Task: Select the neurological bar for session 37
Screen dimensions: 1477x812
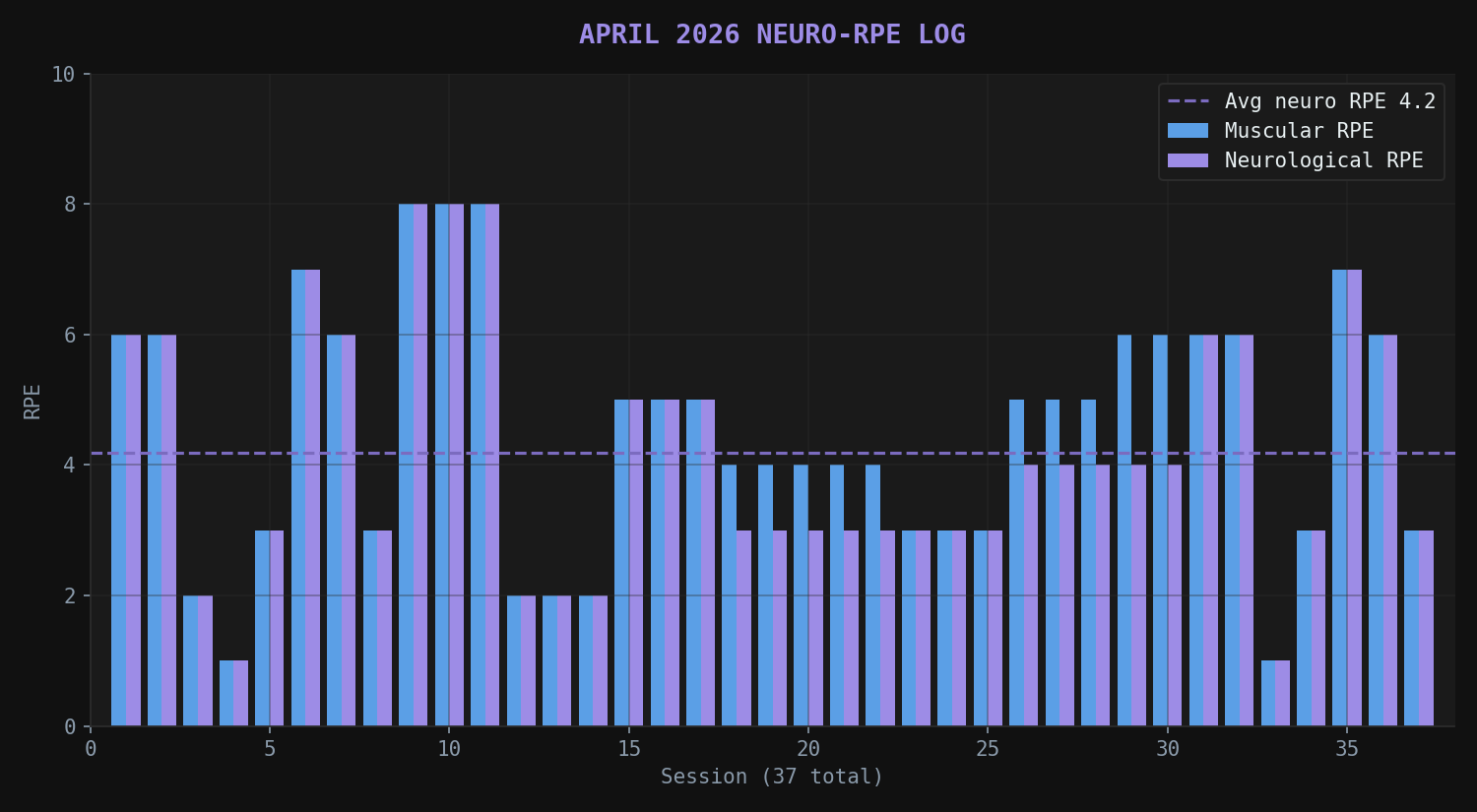Action: [x=1426, y=628]
